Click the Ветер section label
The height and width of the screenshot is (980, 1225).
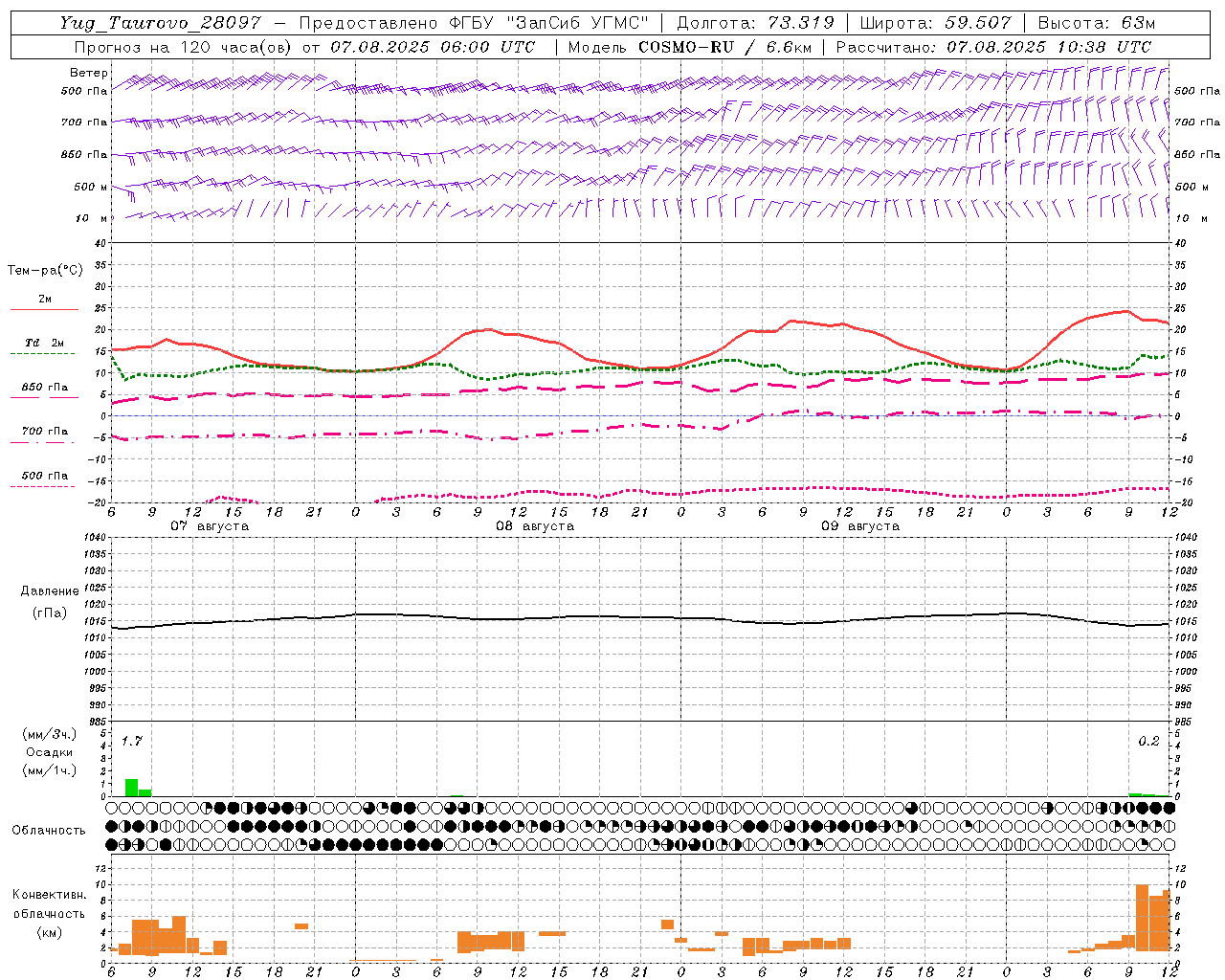88,73
